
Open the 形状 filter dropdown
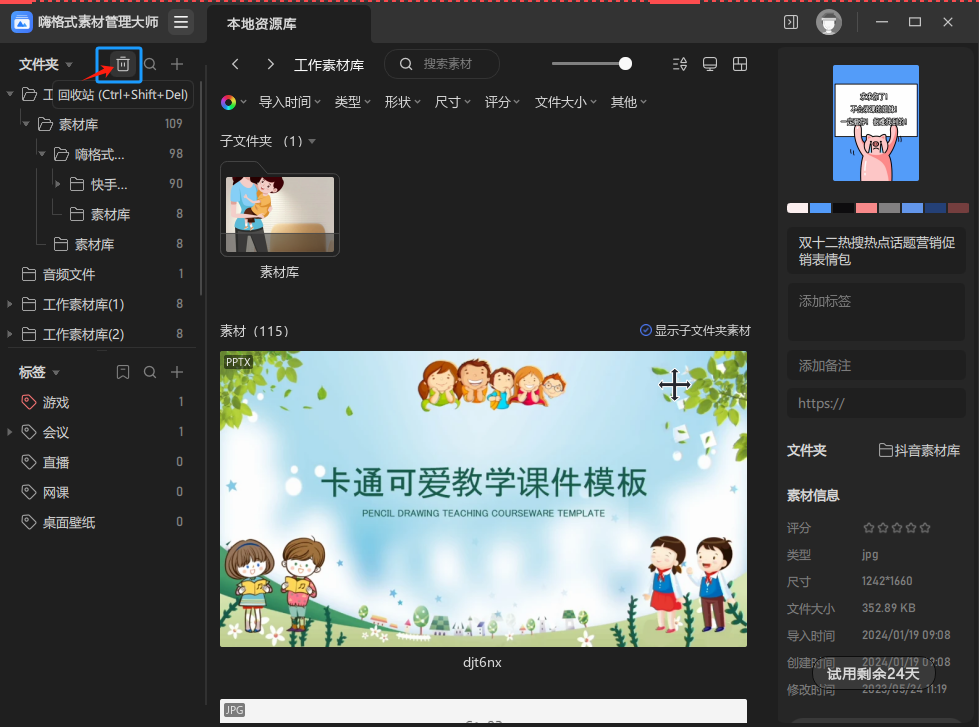tap(402, 102)
